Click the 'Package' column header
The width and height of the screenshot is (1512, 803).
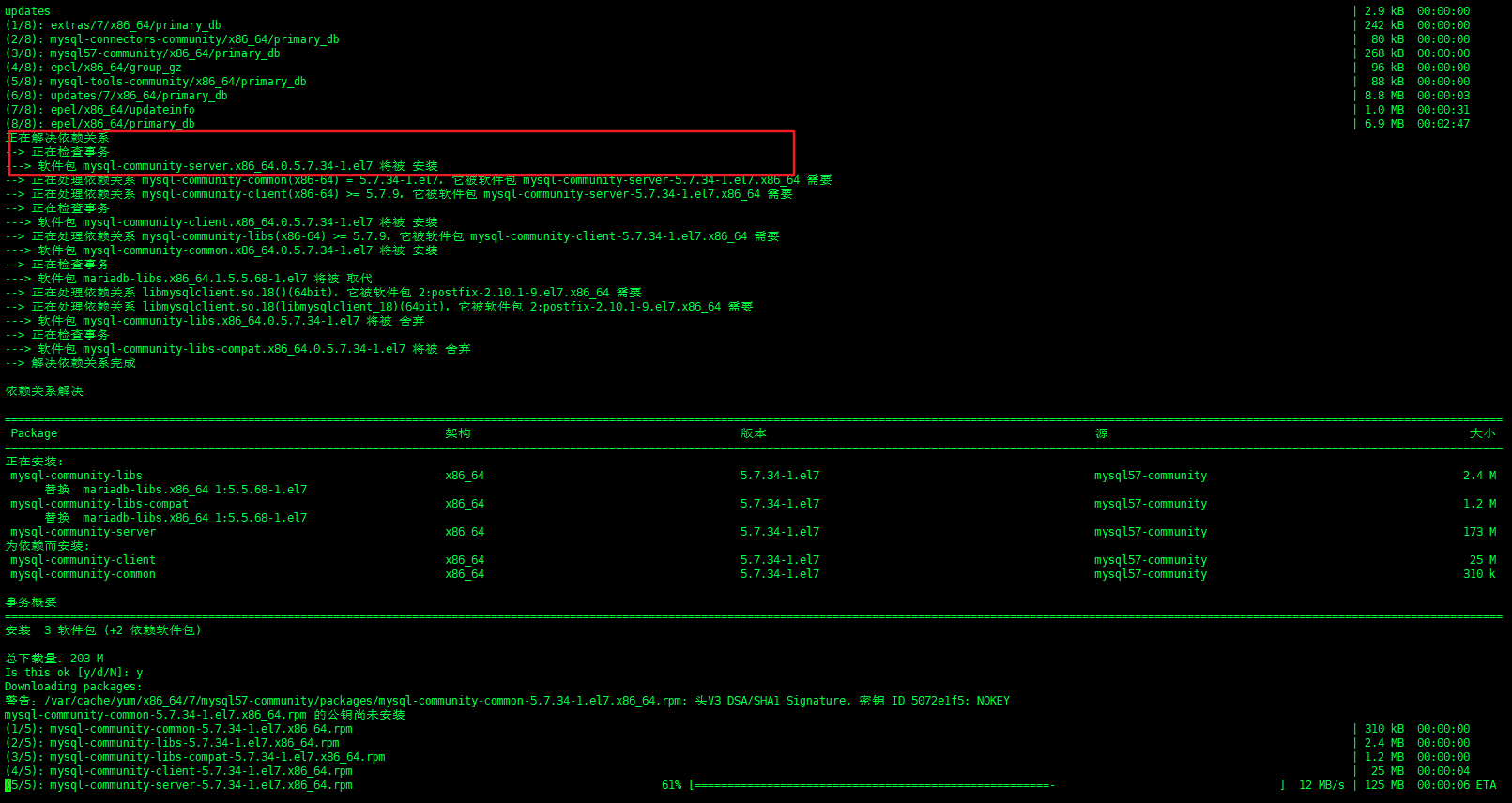[34, 433]
